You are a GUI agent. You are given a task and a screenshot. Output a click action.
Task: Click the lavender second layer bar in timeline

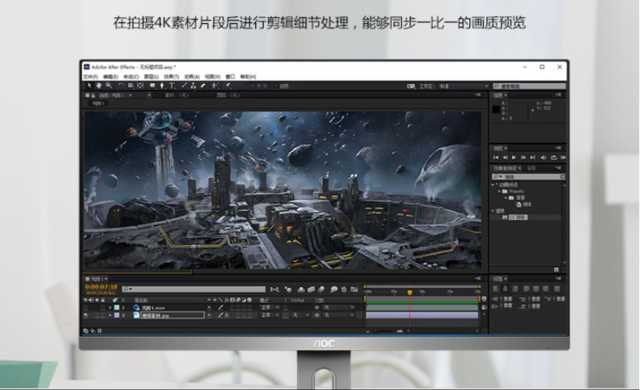point(422,315)
